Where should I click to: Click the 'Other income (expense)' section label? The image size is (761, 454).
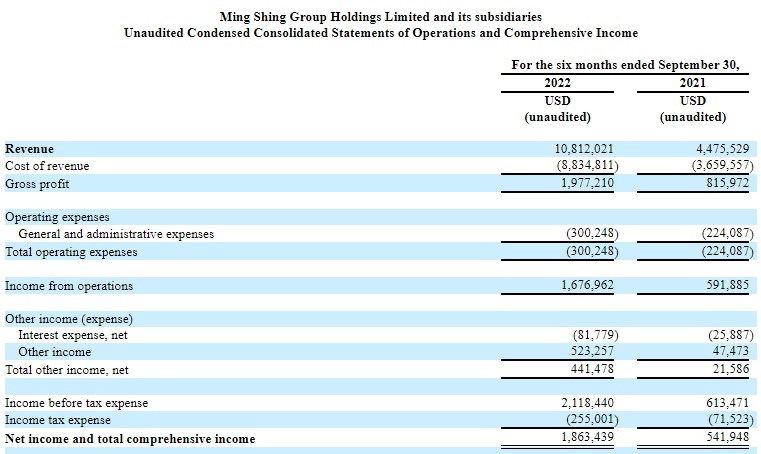pos(69,319)
